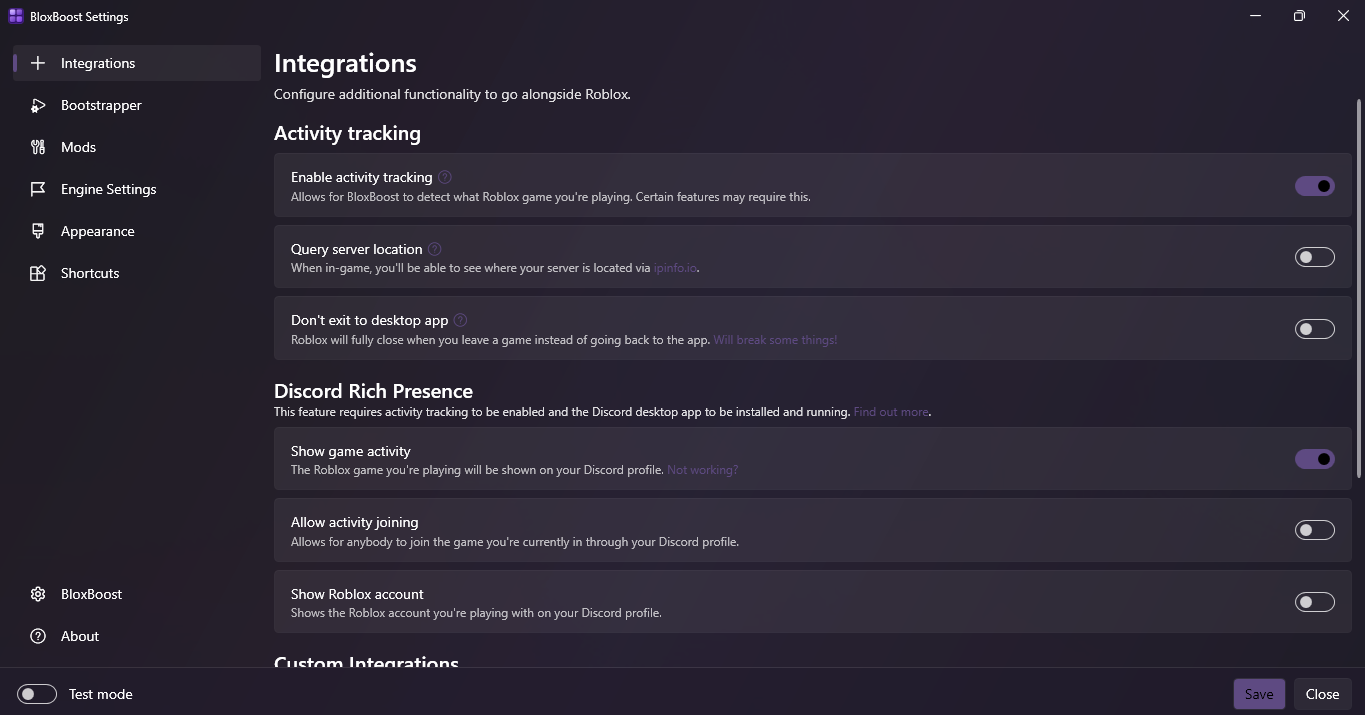Click the Engine Settings flag icon

(38, 189)
